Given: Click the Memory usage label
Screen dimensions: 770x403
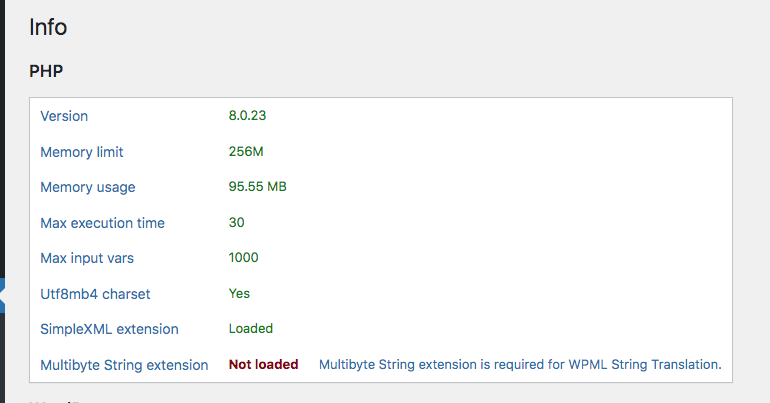Looking at the screenshot, I should point(87,188).
